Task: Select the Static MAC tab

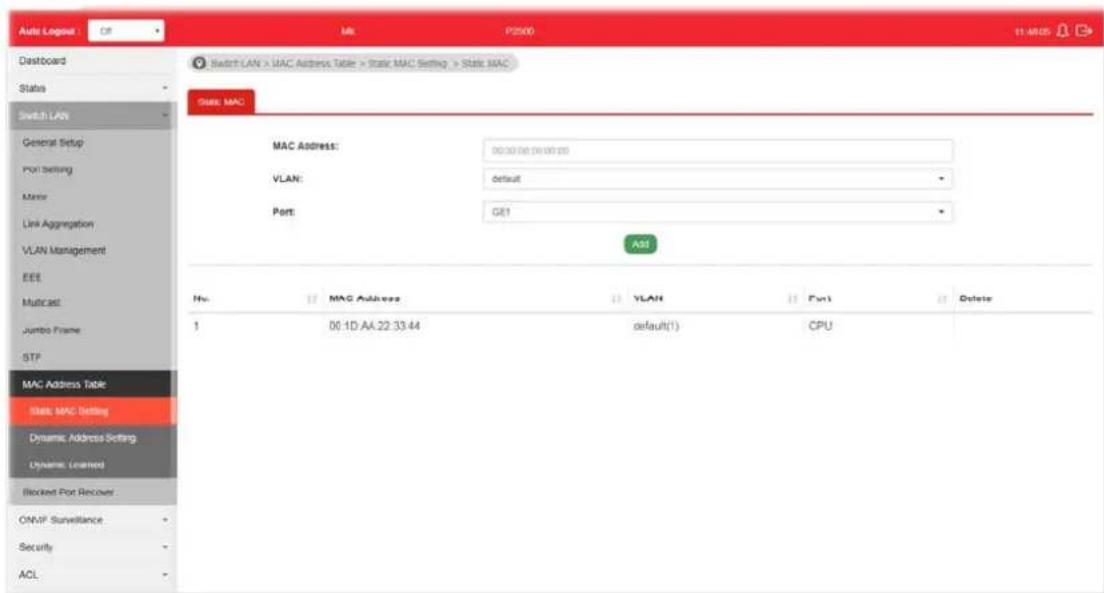Action: click(x=221, y=102)
